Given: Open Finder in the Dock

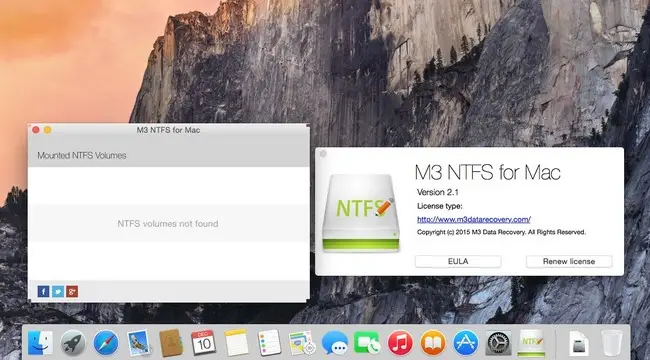Looking at the screenshot, I should click(x=40, y=343).
